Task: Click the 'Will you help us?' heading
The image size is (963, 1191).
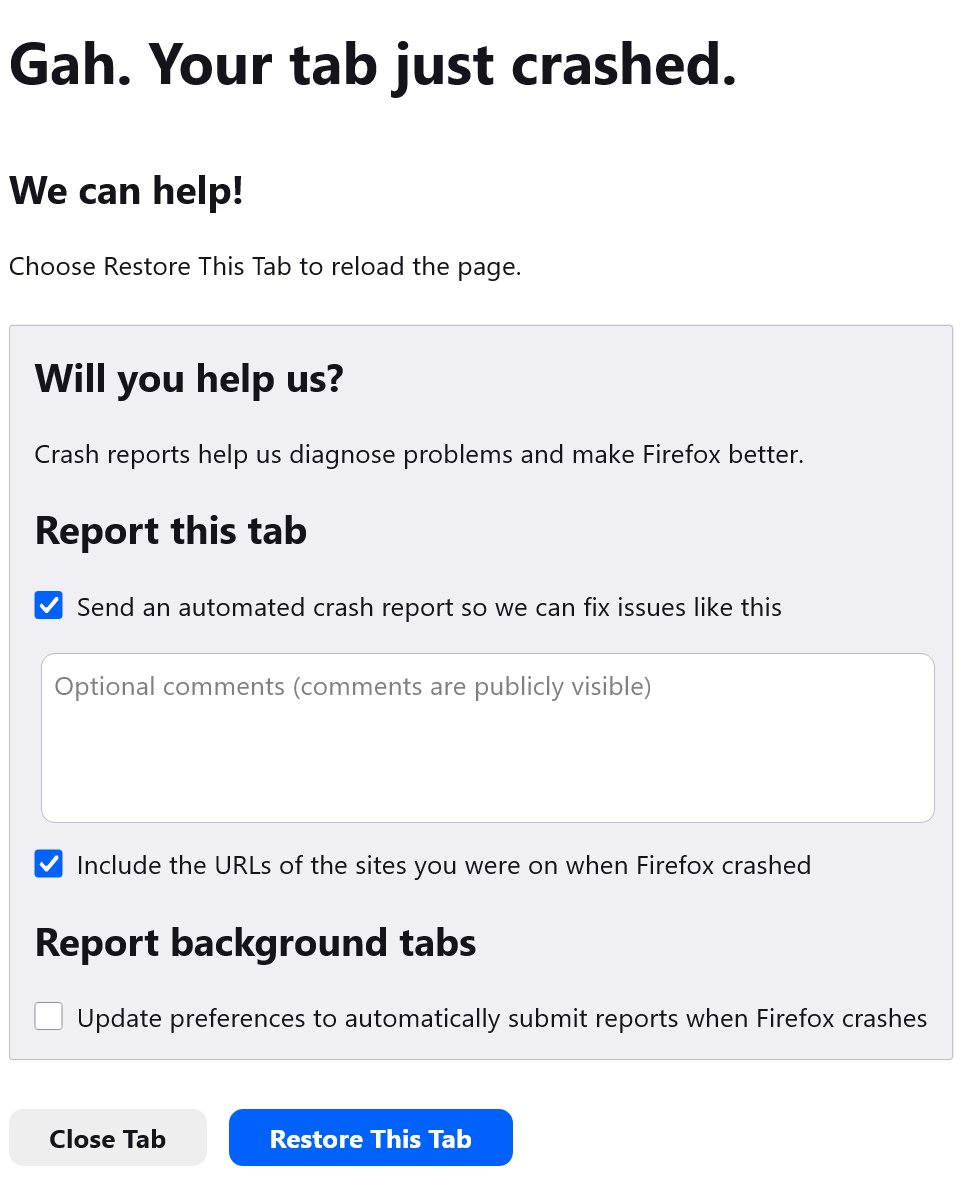Action: pos(189,379)
